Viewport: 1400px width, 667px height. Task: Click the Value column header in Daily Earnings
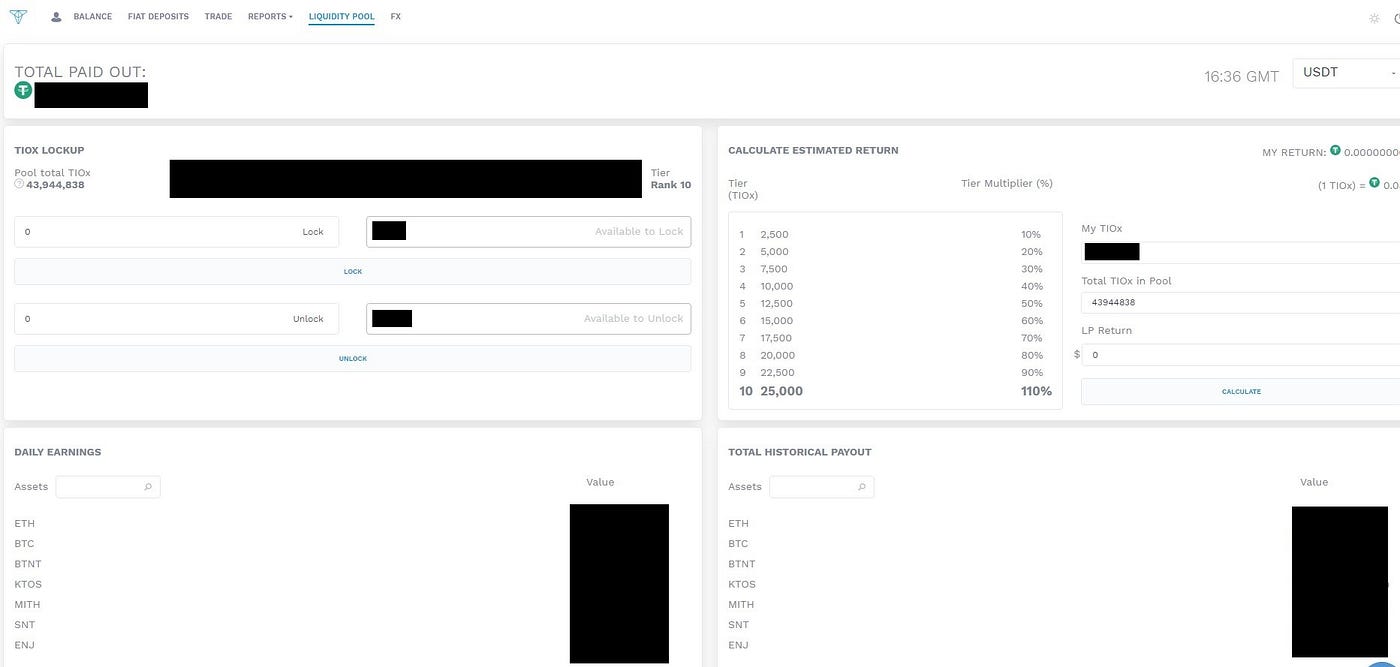pos(600,482)
